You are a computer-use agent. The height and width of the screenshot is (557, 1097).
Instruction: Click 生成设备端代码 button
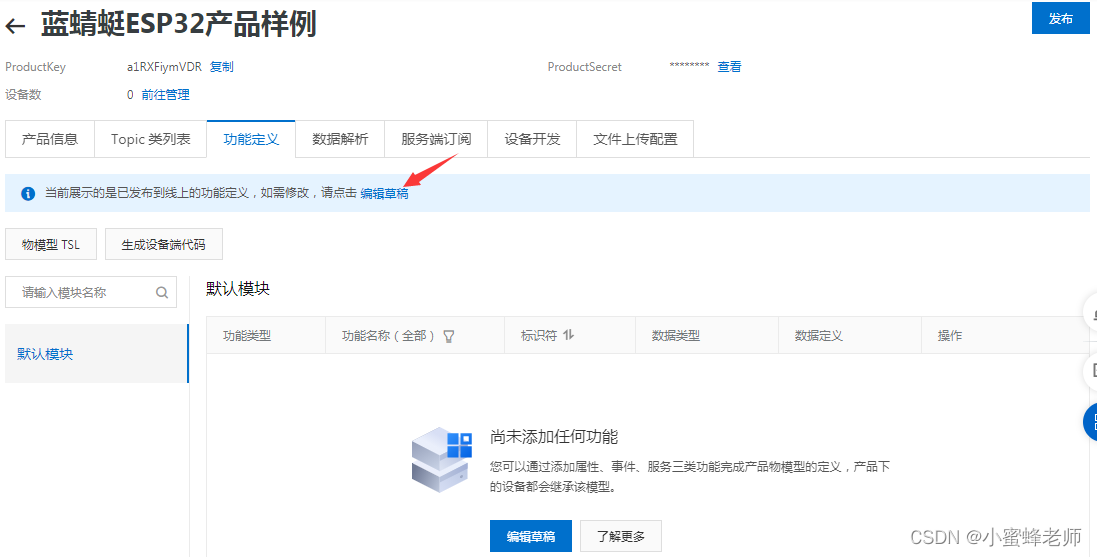pyautogui.click(x=164, y=244)
